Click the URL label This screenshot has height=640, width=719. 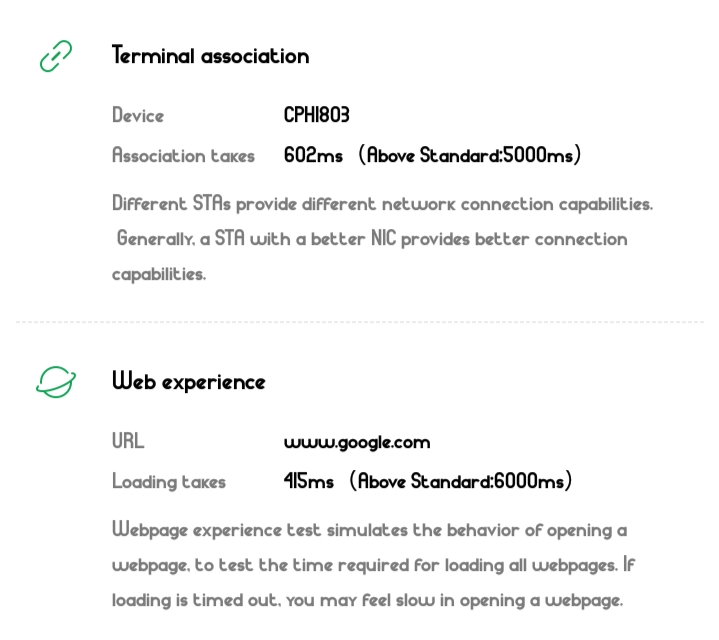pyautogui.click(x=128, y=442)
